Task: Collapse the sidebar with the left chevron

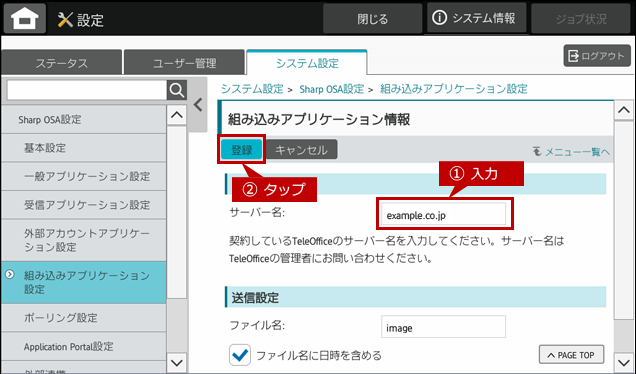Action: 198,105
